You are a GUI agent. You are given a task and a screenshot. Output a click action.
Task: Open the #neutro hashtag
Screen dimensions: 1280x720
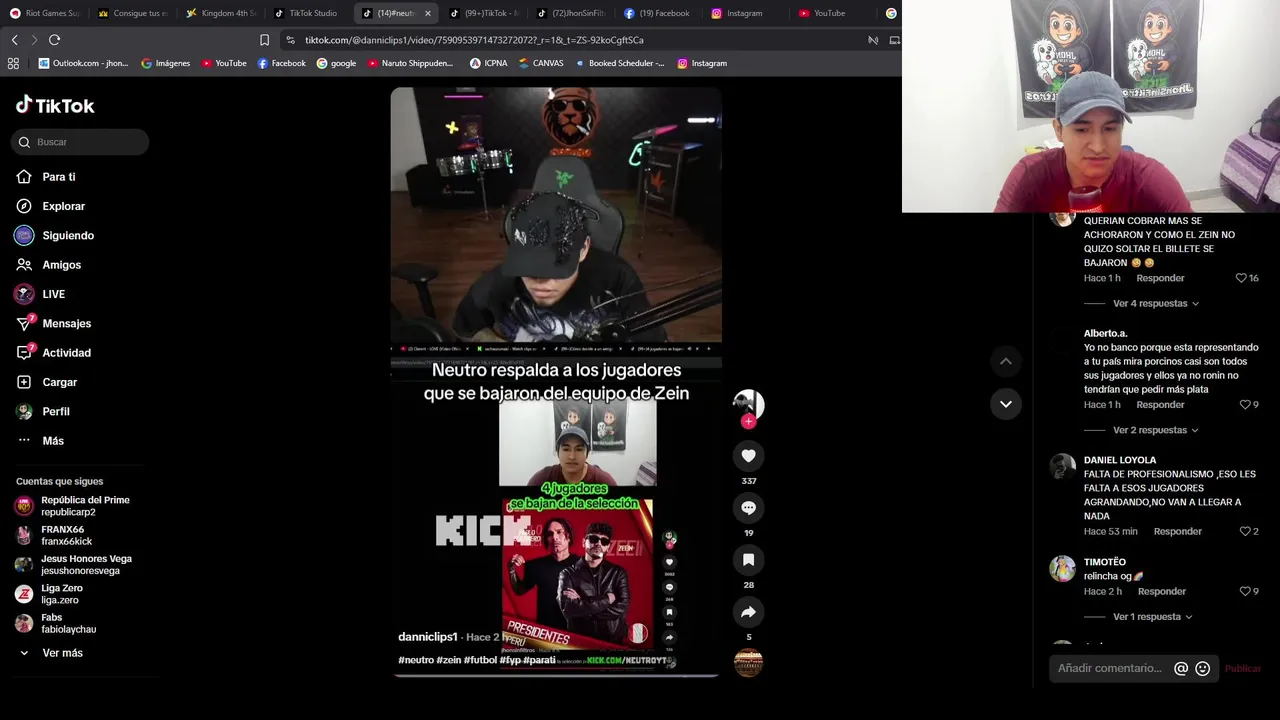(416, 660)
